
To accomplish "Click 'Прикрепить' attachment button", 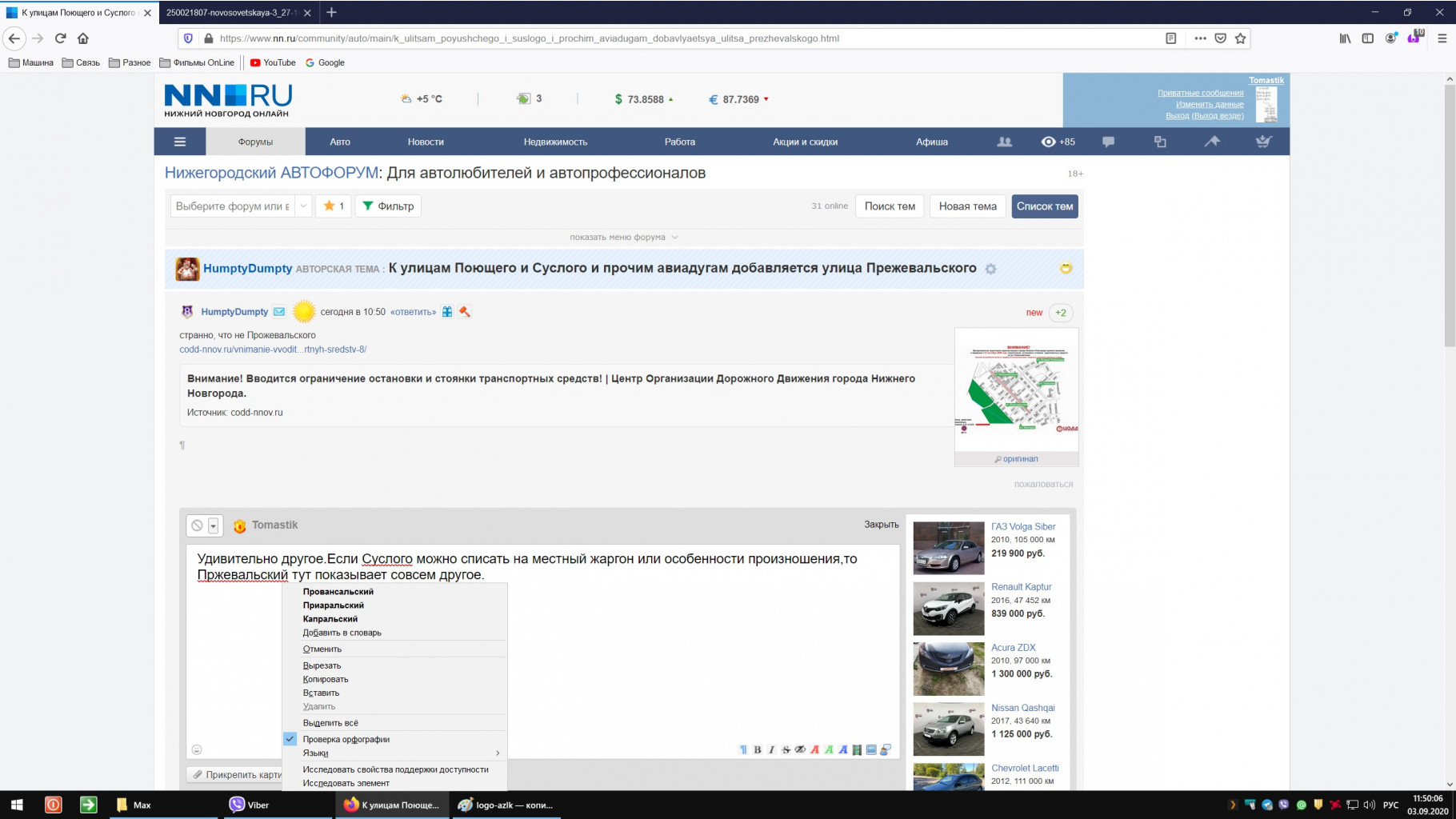I will (x=237, y=774).
